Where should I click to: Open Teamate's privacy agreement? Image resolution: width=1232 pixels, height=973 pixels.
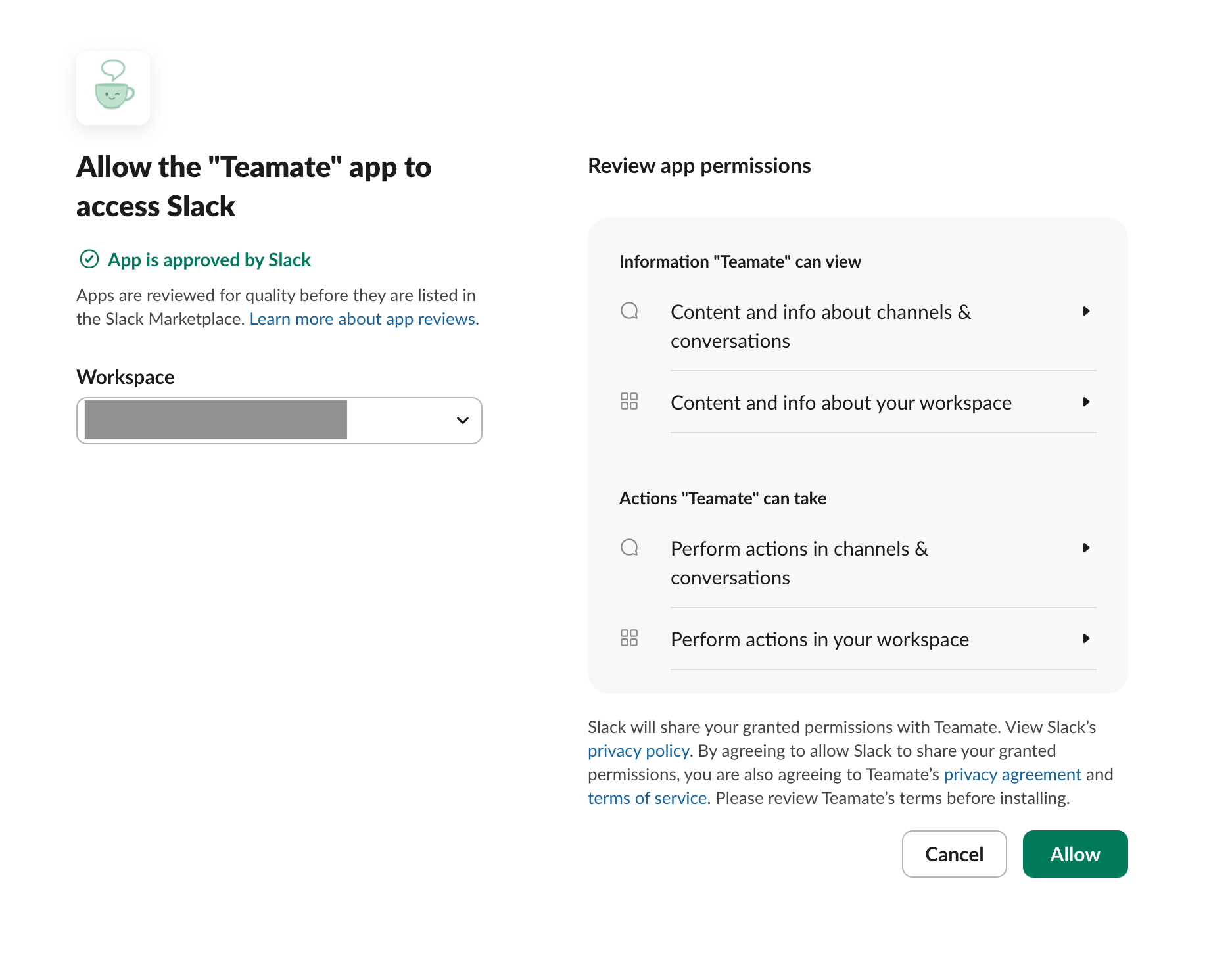pyautogui.click(x=1011, y=774)
